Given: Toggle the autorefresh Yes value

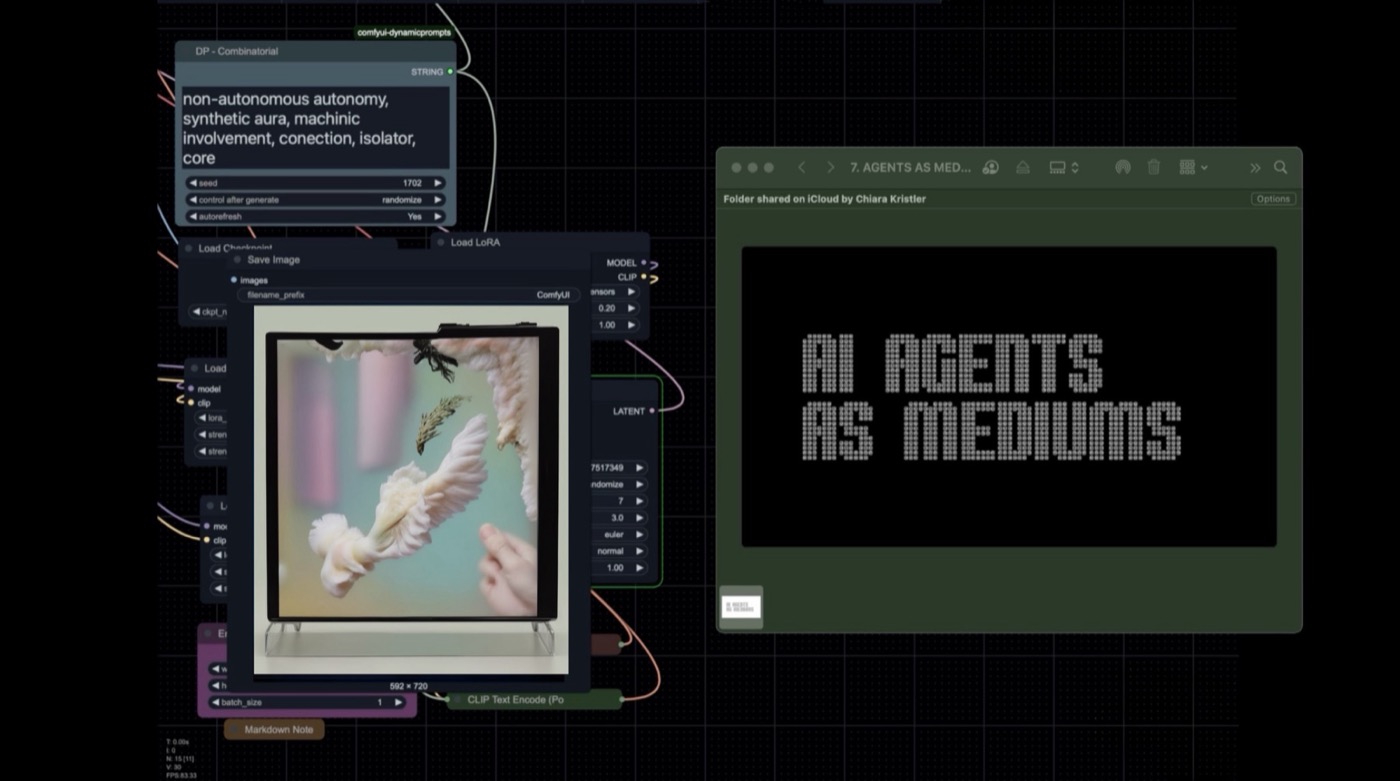Looking at the screenshot, I should tap(415, 216).
